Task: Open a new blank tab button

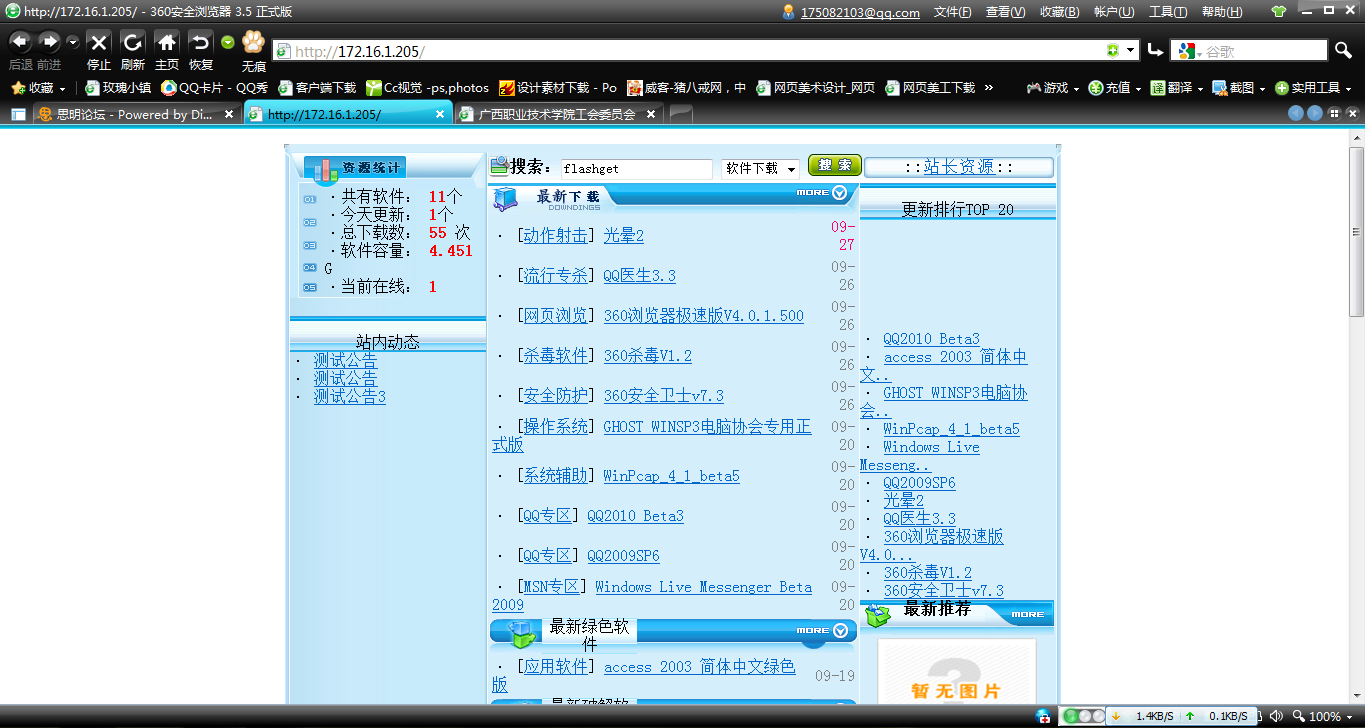Action: [681, 115]
